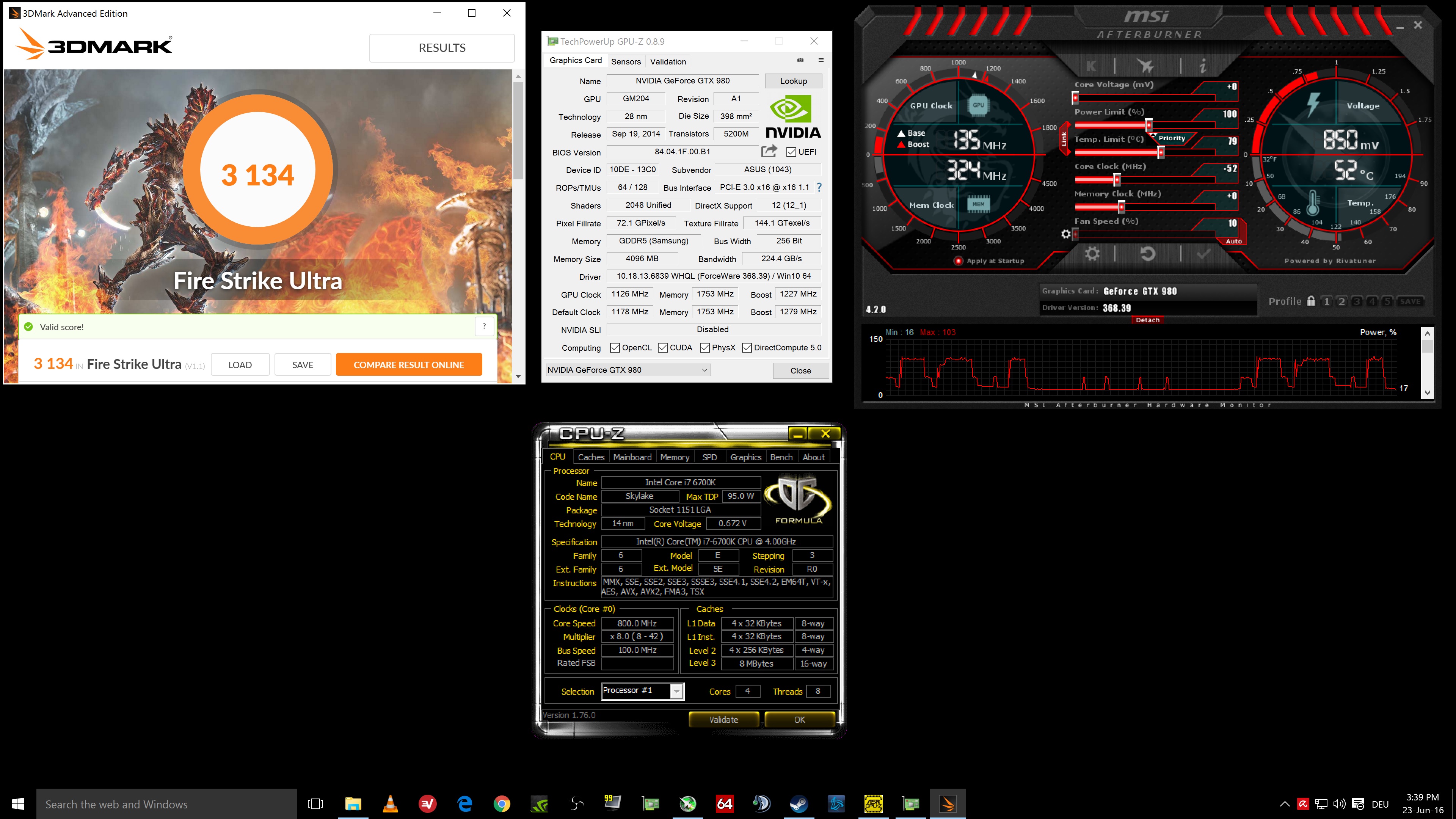Viewport: 1456px width, 819px height.
Task: Click the Validate button in CPU-Z
Action: click(723, 719)
